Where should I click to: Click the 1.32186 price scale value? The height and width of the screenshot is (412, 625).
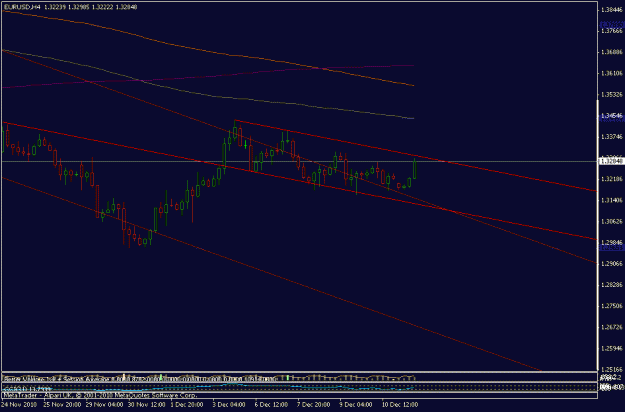pos(611,179)
